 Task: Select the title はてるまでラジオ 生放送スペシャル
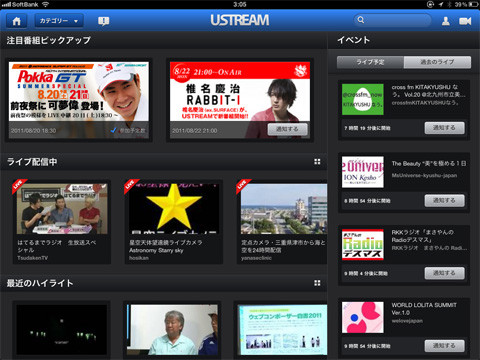pyautogui.click(x=57, y=246)
